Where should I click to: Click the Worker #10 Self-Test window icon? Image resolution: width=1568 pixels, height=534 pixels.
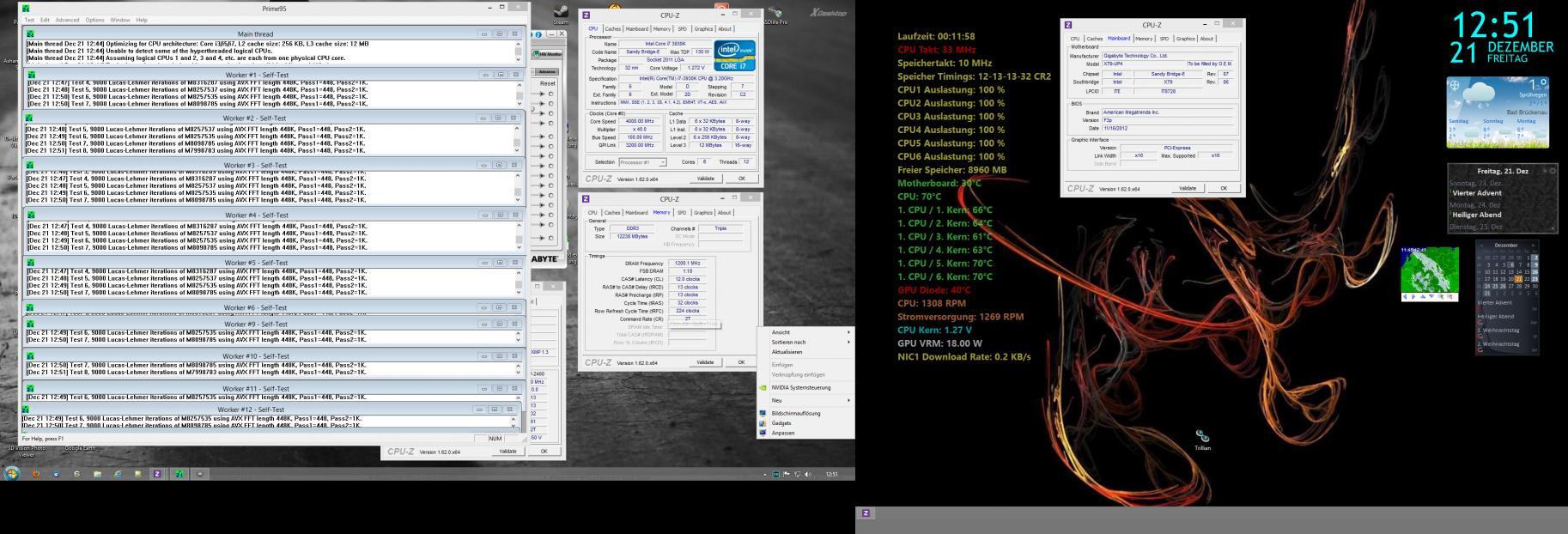tap(30, 355)
